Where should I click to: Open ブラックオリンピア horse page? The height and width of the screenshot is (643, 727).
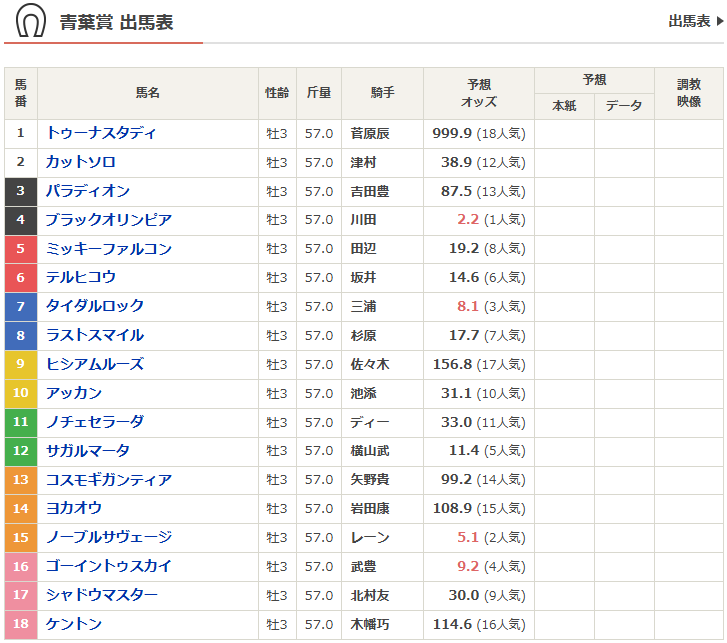(108, 220)
